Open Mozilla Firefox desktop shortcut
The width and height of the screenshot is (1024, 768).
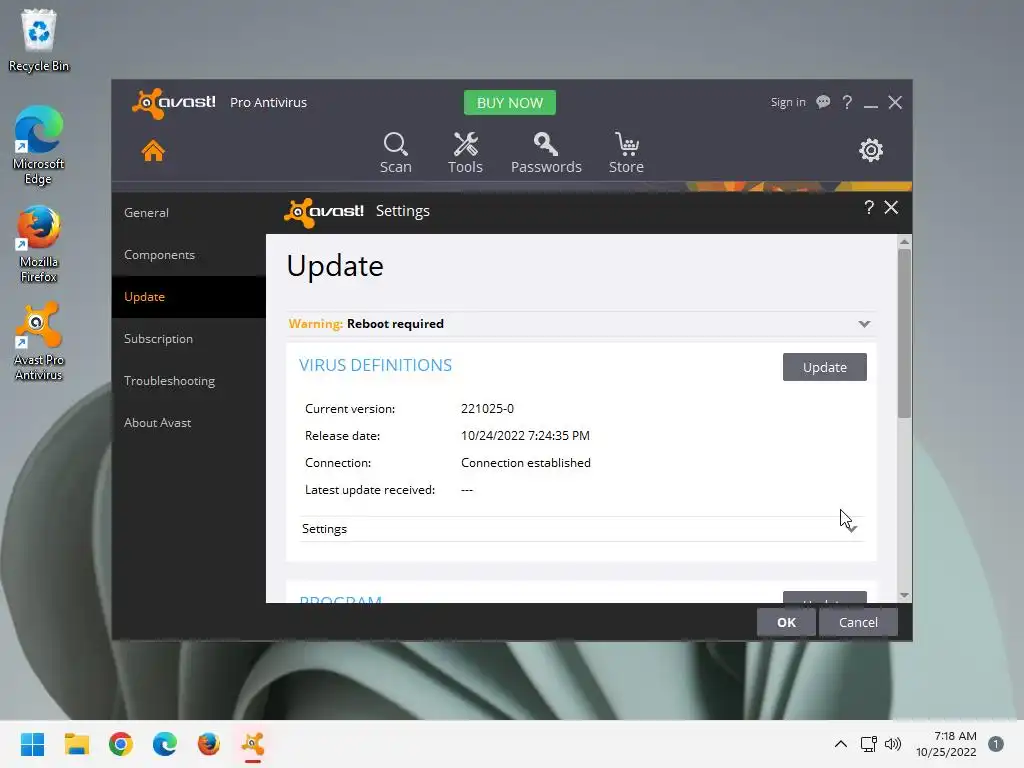tap(39, 244)
